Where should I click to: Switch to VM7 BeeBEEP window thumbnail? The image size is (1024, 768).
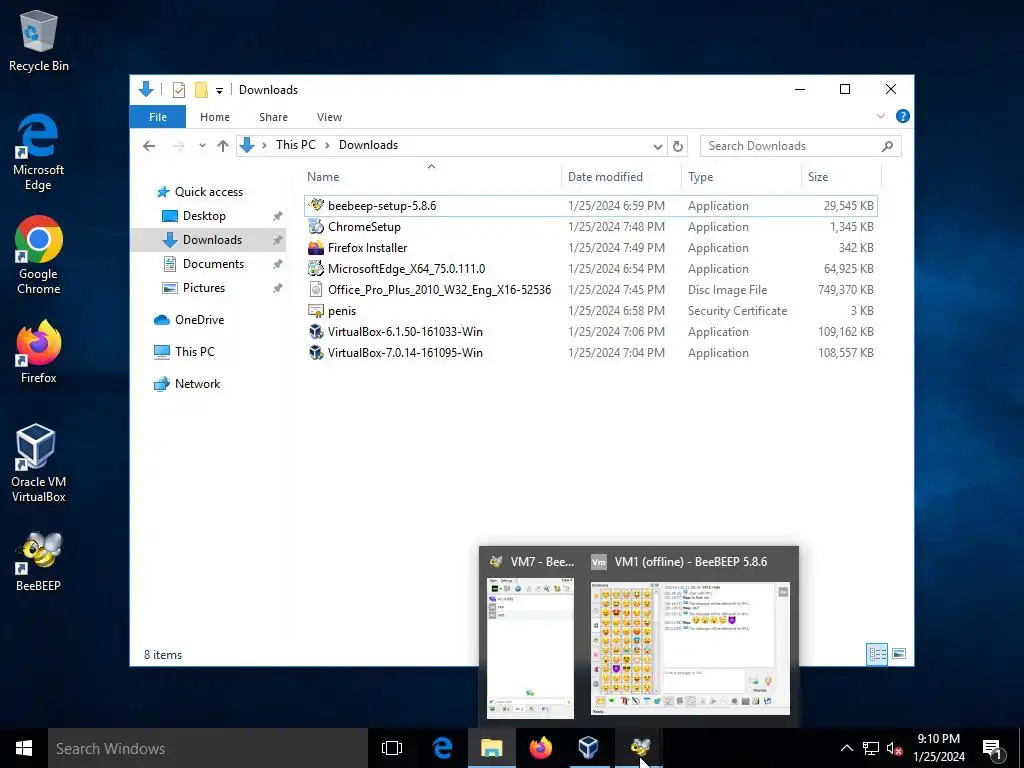(530, 635)
